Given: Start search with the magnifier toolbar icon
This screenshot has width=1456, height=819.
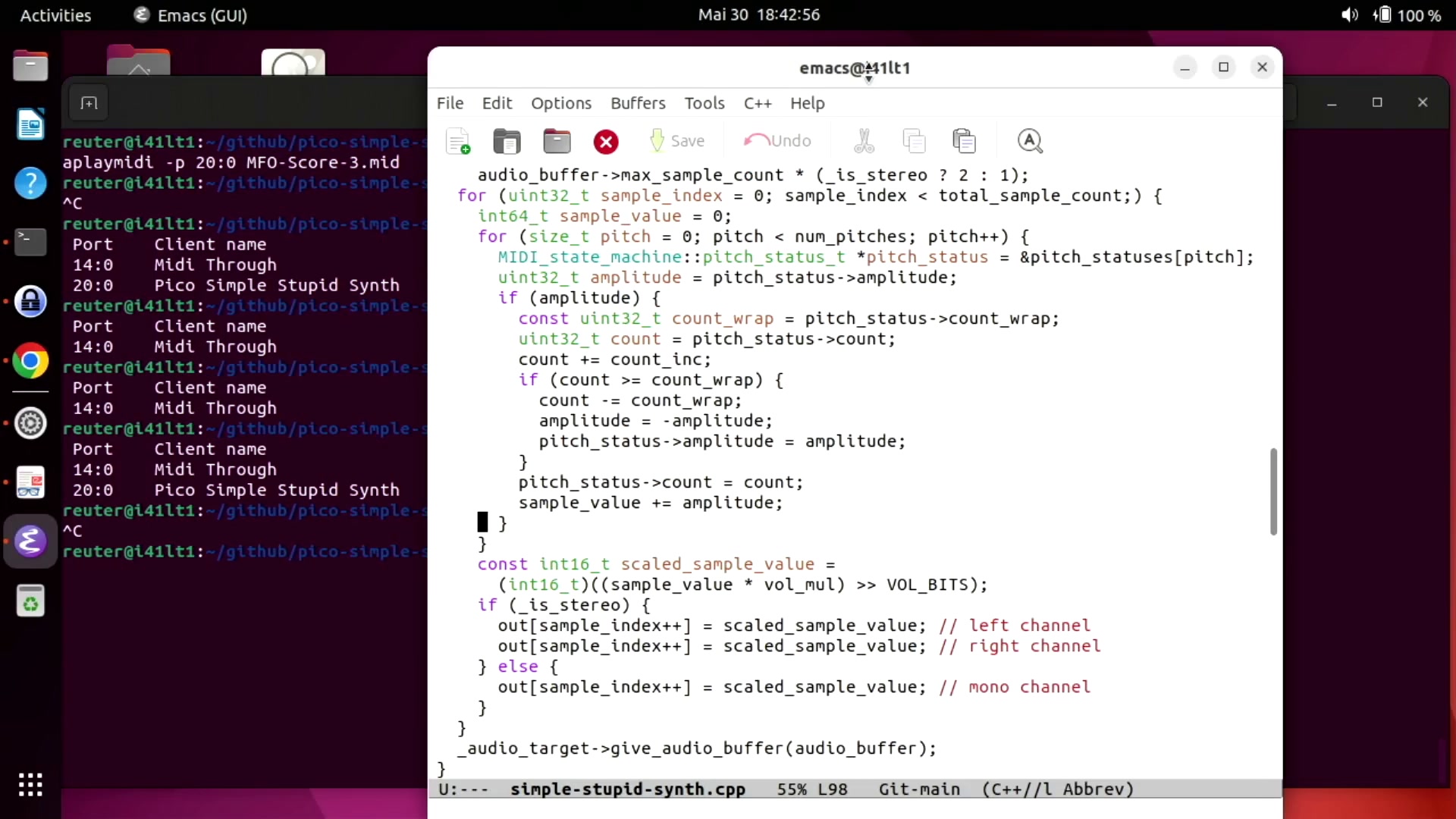Looking at the screenshot, I should pyautogui.click(x=1029, y=141).
